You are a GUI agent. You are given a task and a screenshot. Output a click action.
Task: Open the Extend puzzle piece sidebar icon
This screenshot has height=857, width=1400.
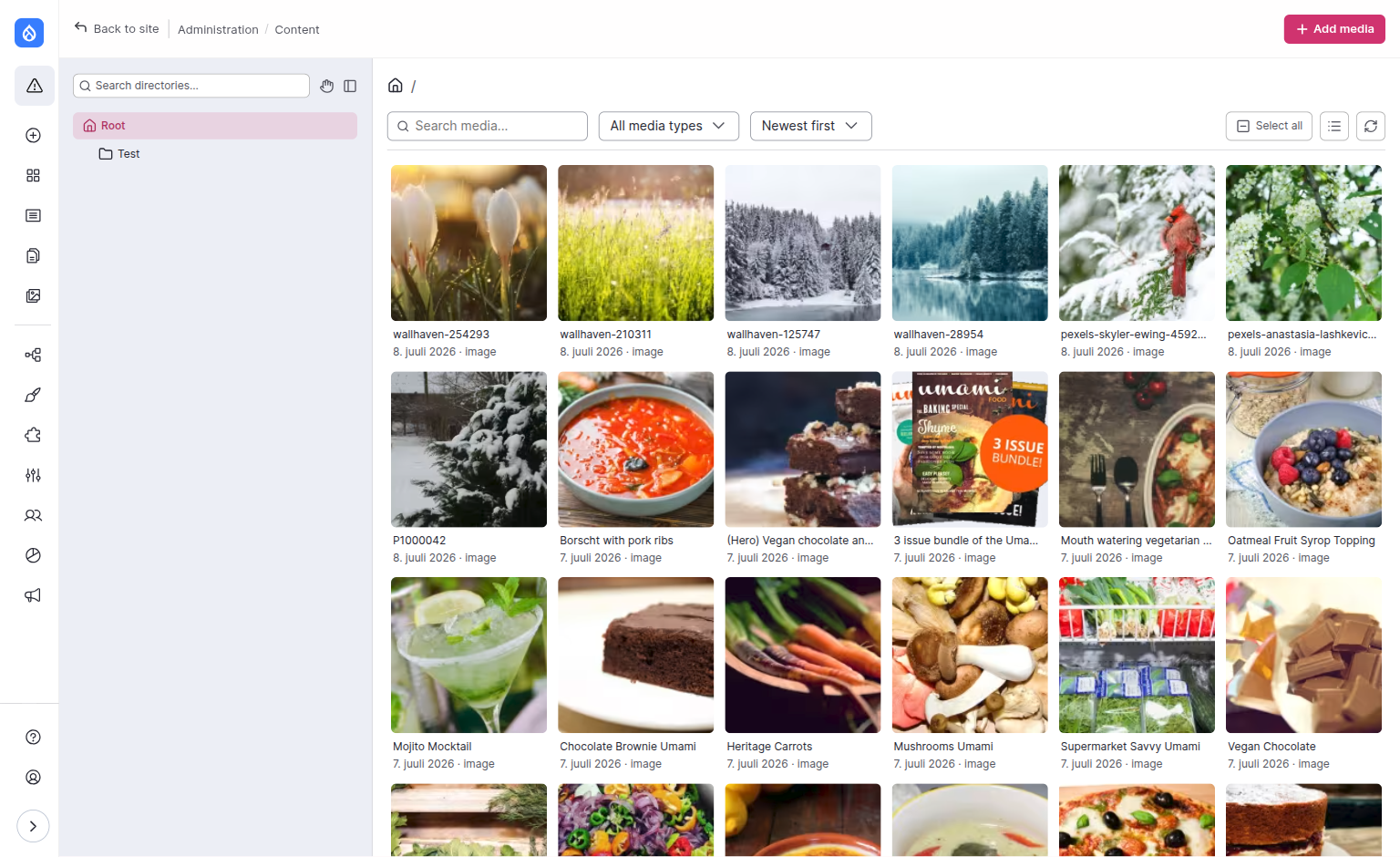pyautogui.click(x=33, y=435)
